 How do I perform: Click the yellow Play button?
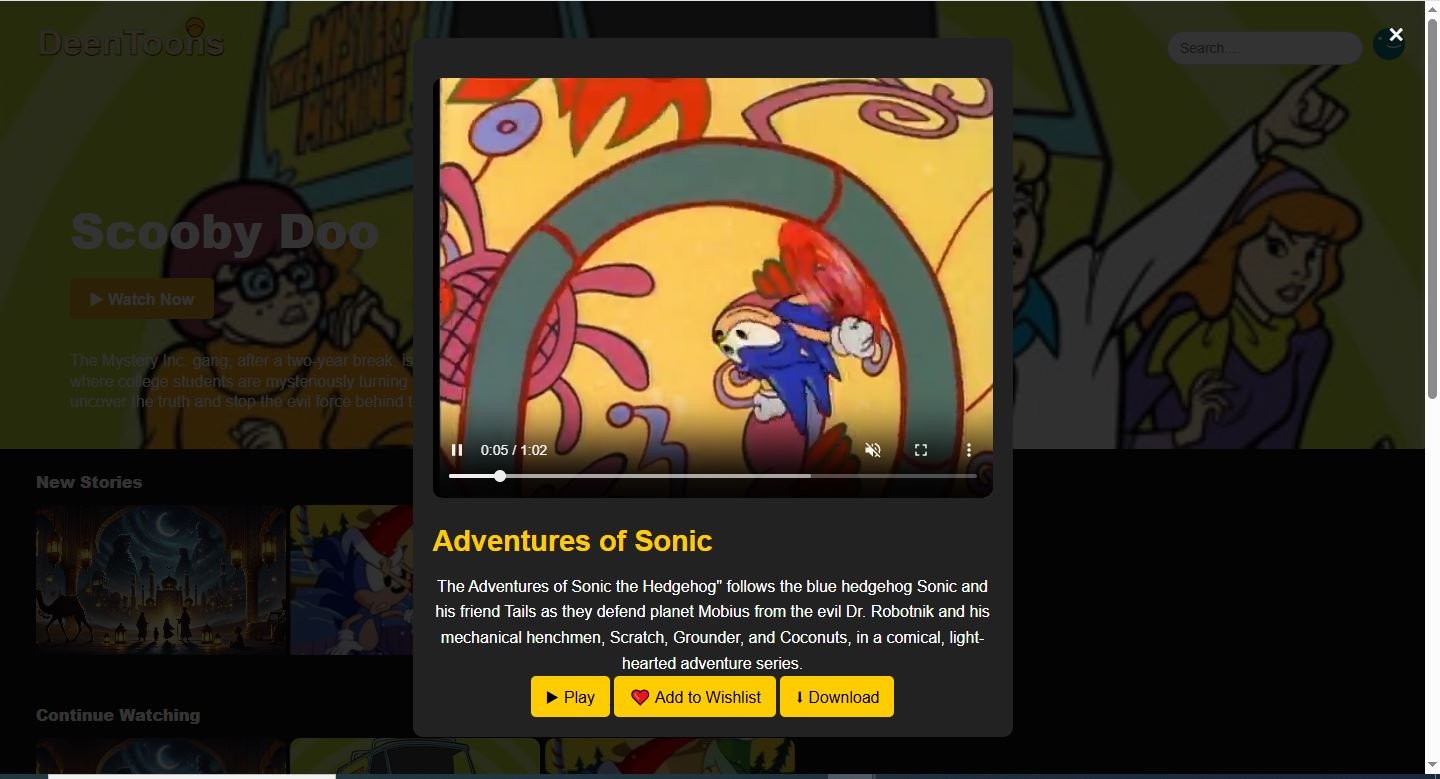click(570, 697)
